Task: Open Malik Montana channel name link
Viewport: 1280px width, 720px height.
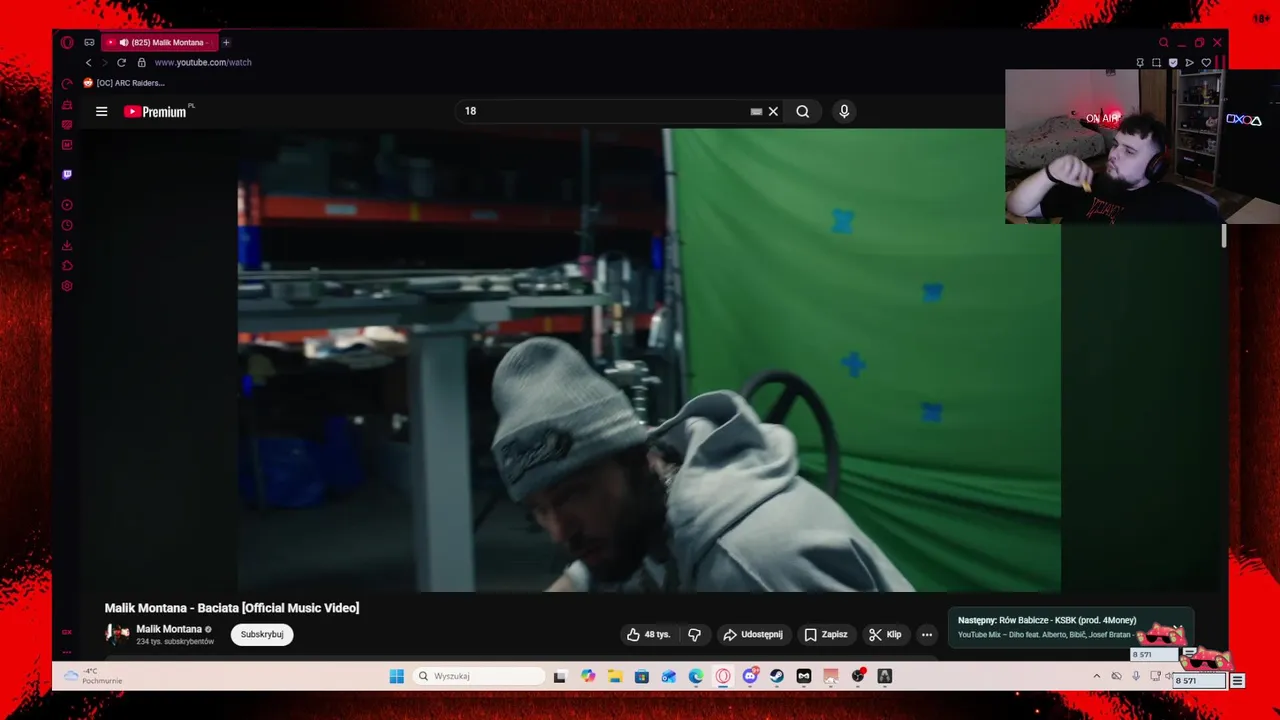Action: click(x=169, y=629)
